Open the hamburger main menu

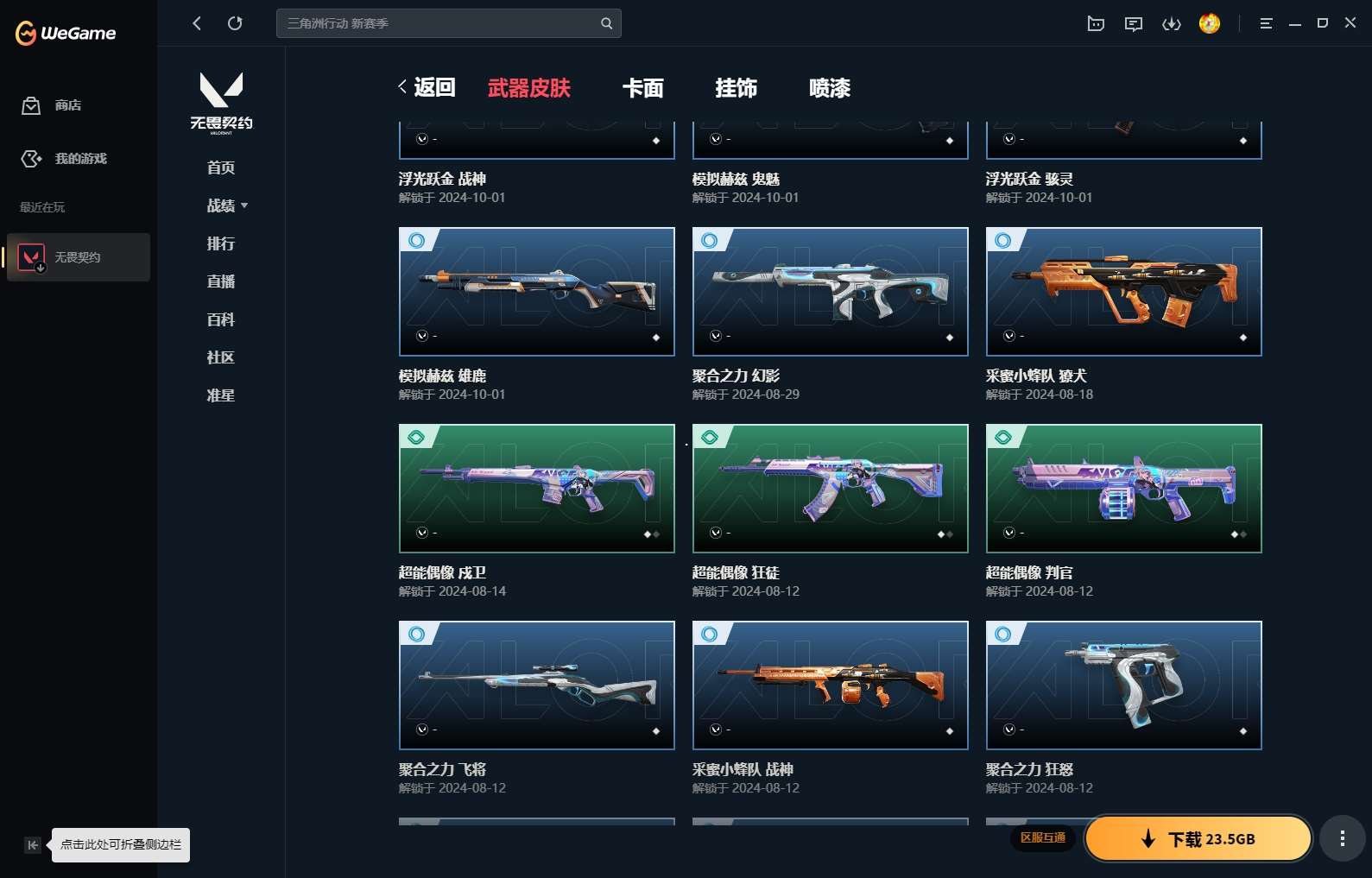[1266, 23]
